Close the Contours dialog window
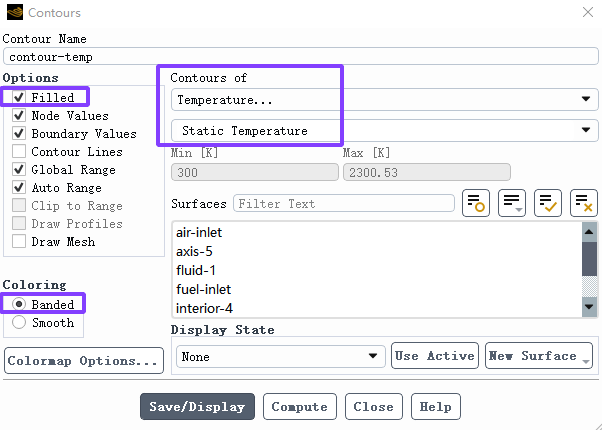Image resolution: width=602 pixels, height=430 pixels. [x=588, y=12]
